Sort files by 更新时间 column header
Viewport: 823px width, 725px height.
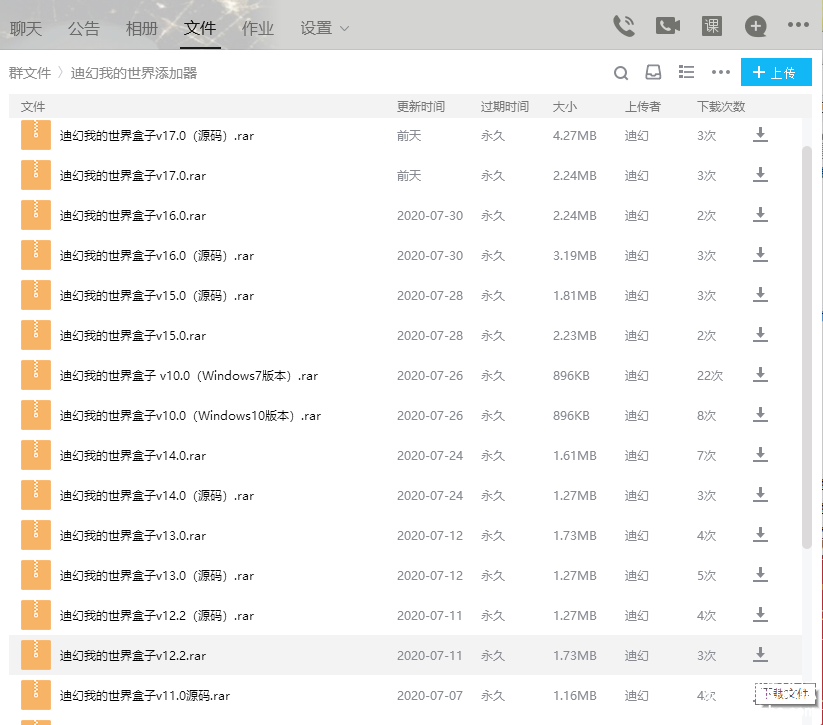click(420, 107)
